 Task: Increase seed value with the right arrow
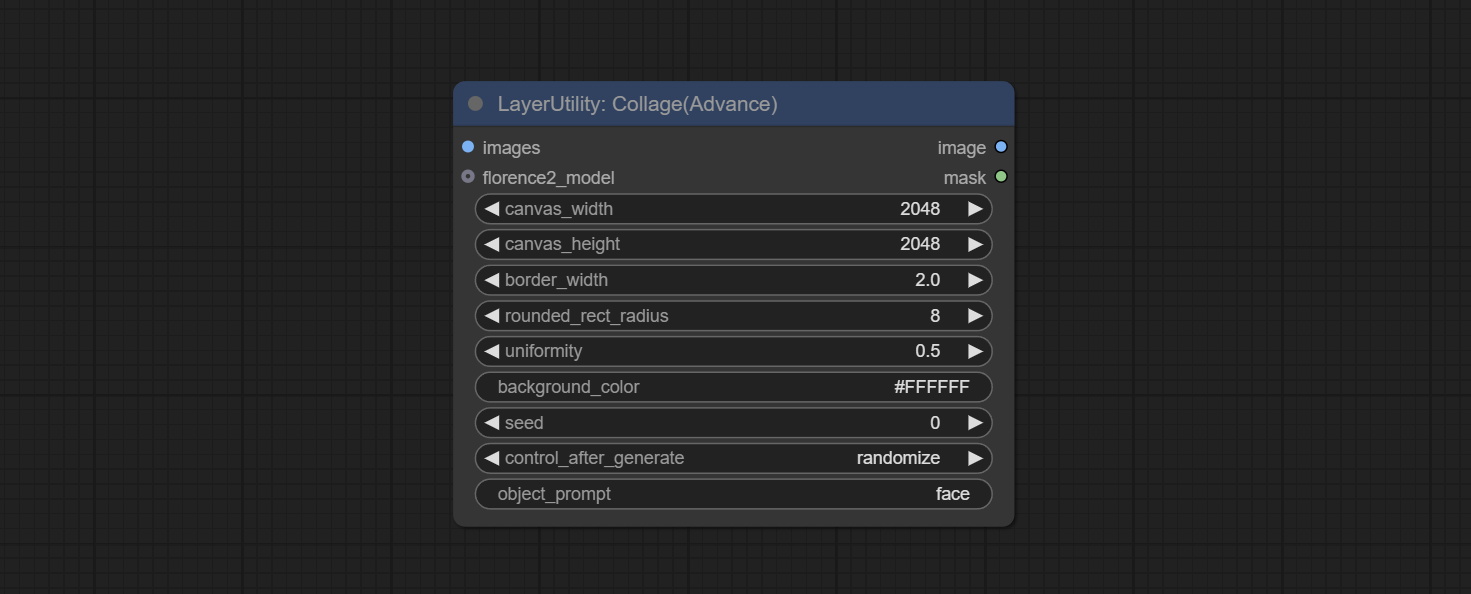point(975,423)
